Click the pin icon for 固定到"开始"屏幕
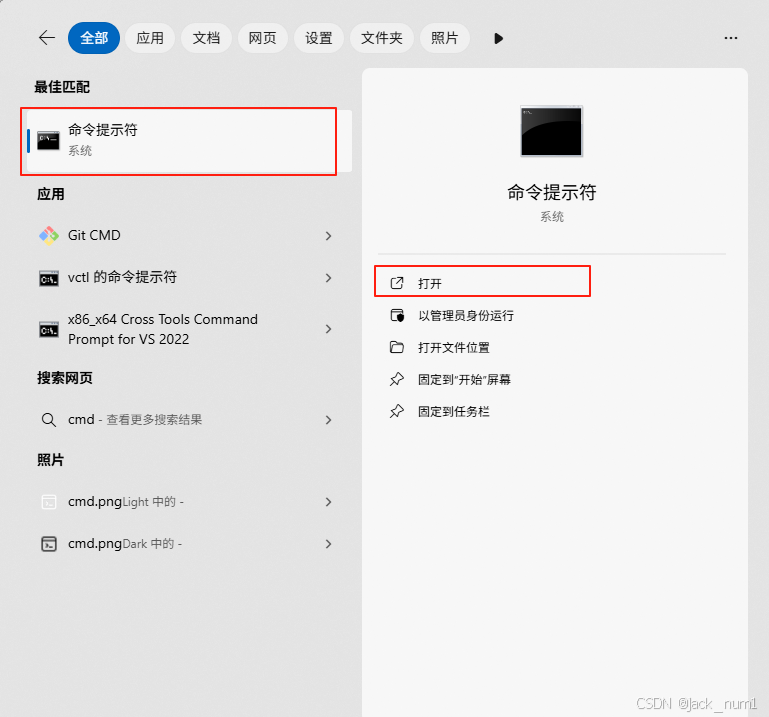 tap(397, 379)
